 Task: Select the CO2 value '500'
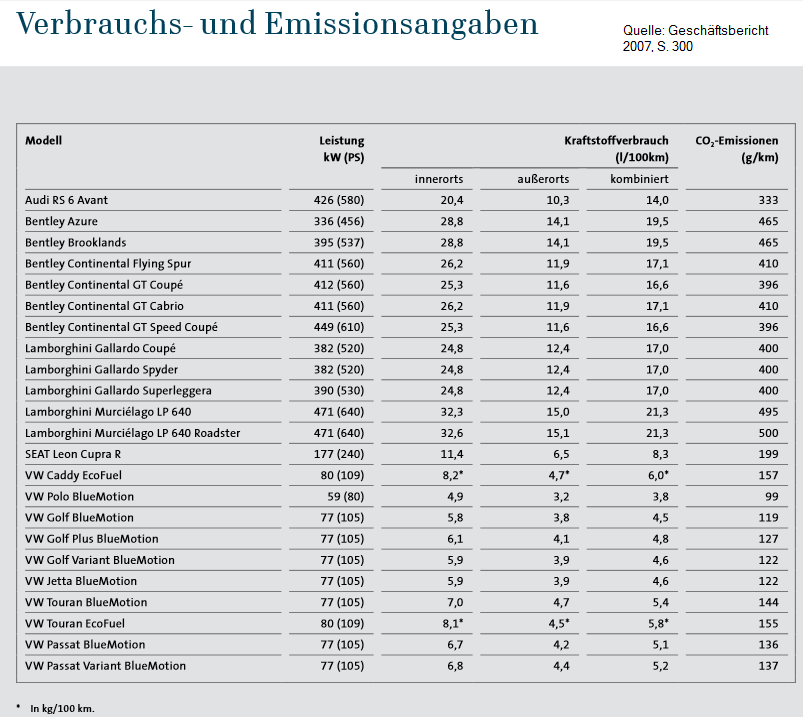(x=768, y=433)
